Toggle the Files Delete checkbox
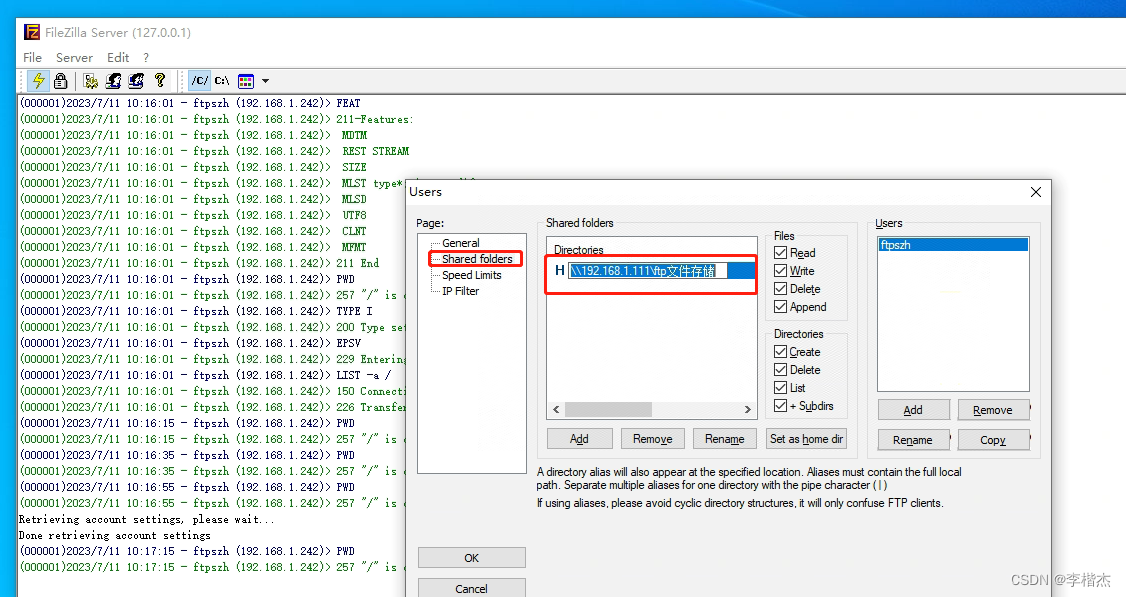This screenshot has width=1126, height=597. pos(781,289)
